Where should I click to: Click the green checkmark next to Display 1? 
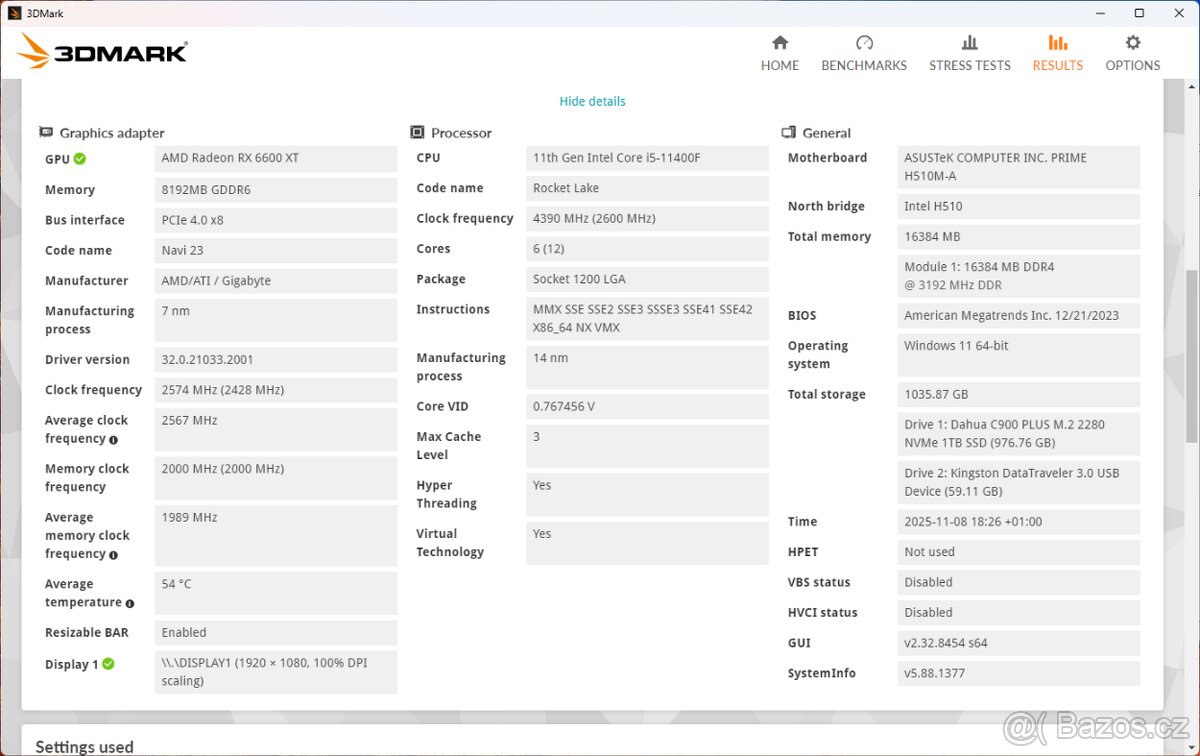coord(108,664)
